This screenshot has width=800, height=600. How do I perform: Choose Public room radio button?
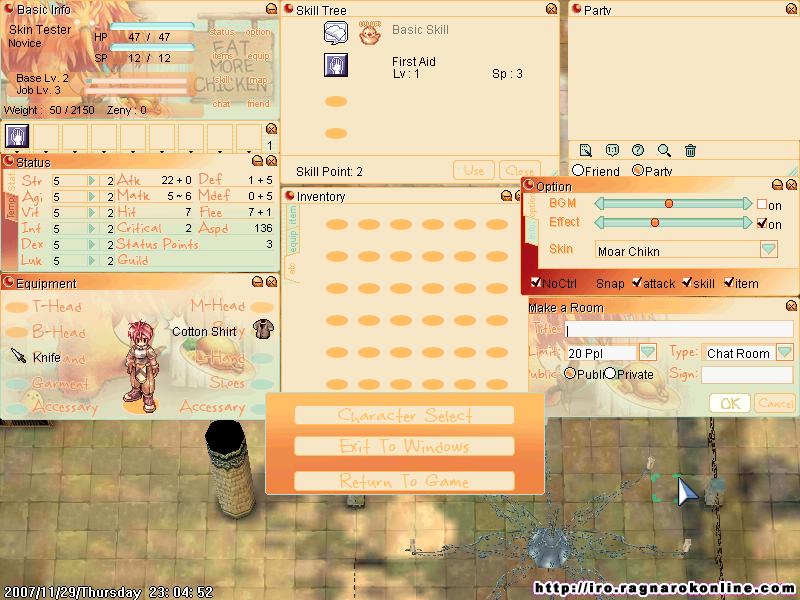tap(570, 373)
